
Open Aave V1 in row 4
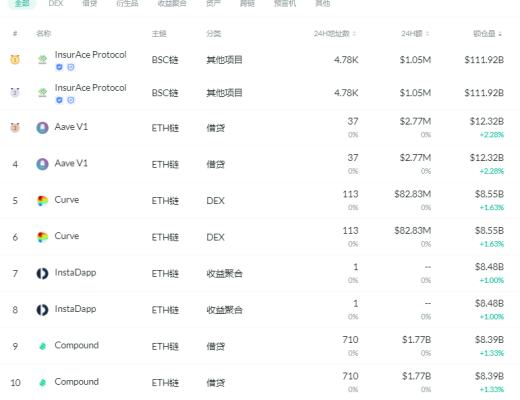pos(71,163)
